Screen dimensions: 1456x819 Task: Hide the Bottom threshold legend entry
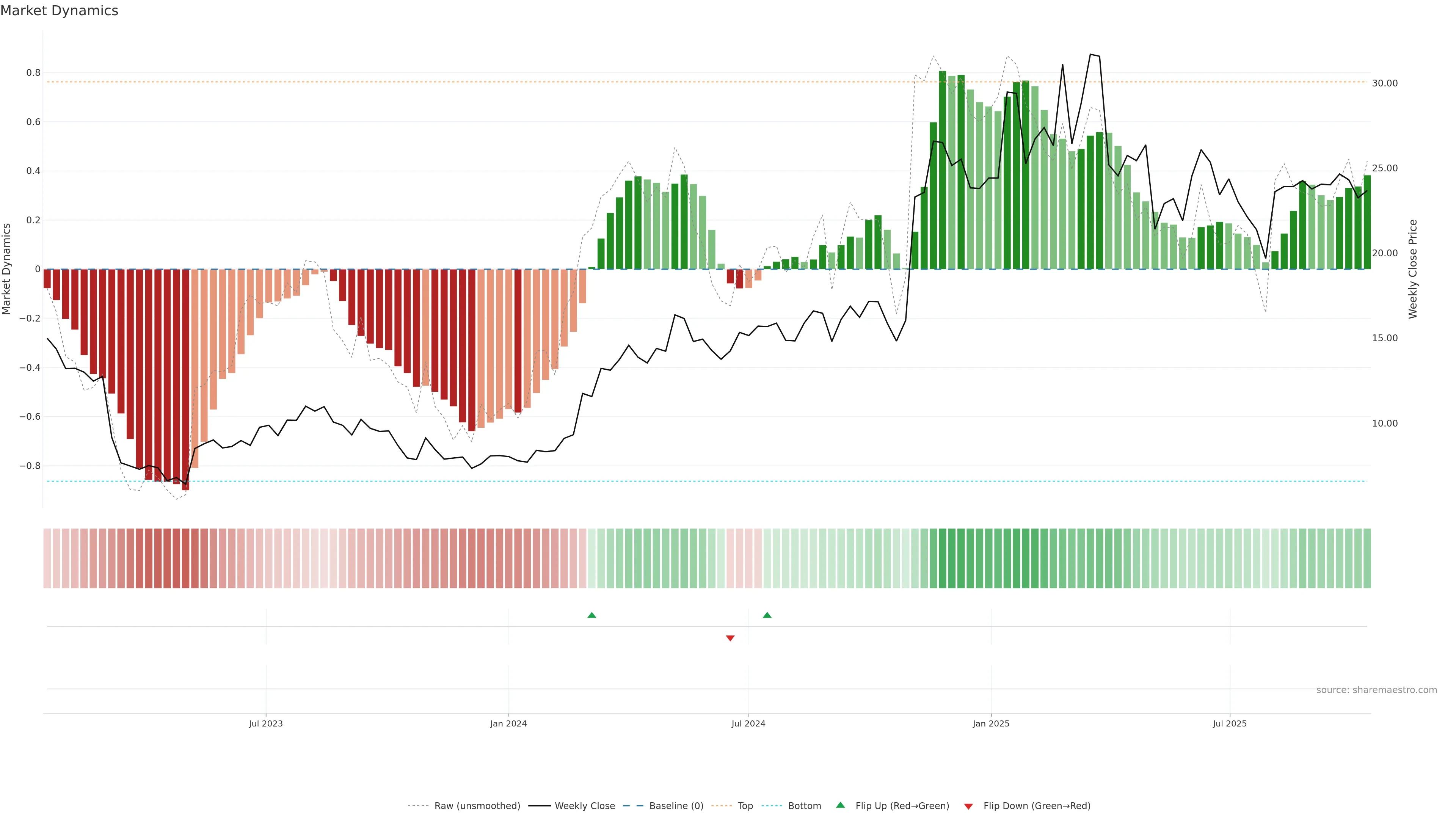pyautogui.click(x=804, y=806)
